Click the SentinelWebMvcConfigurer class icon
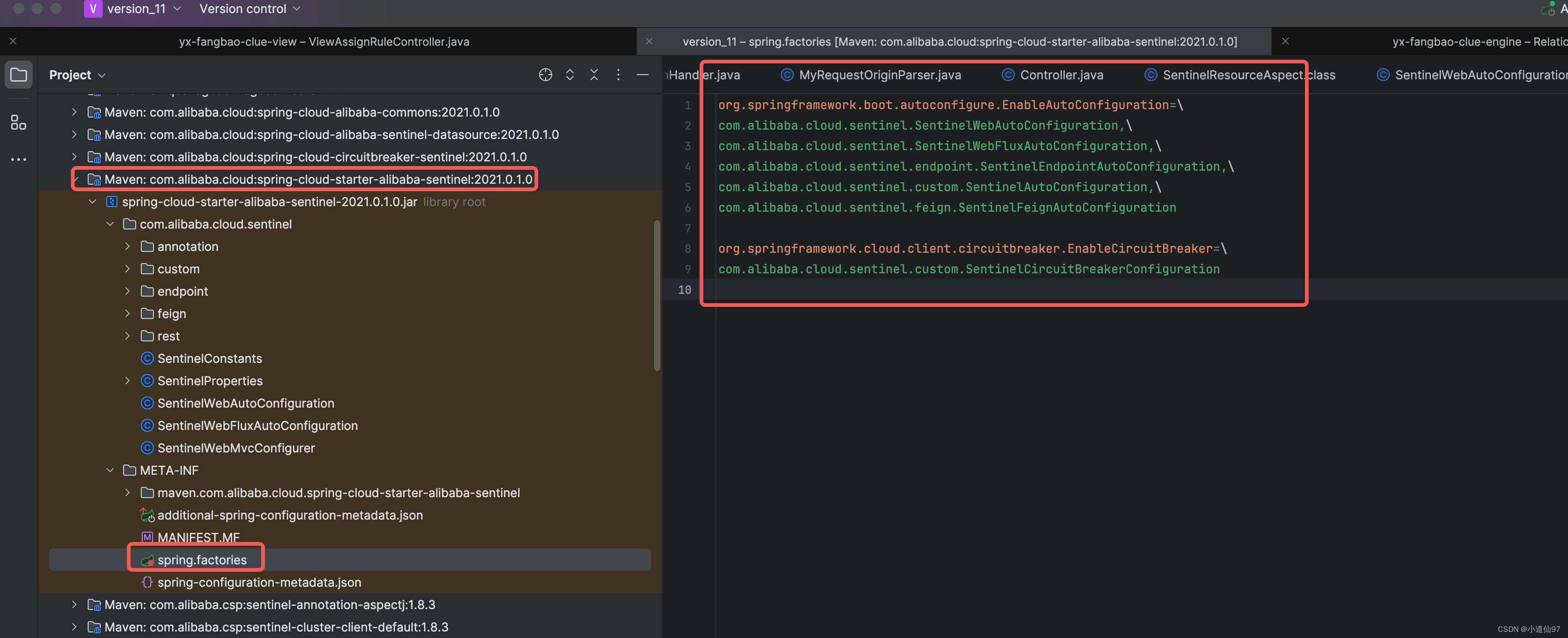Screen dimensions: 1568x638 (x=147, y=447)
